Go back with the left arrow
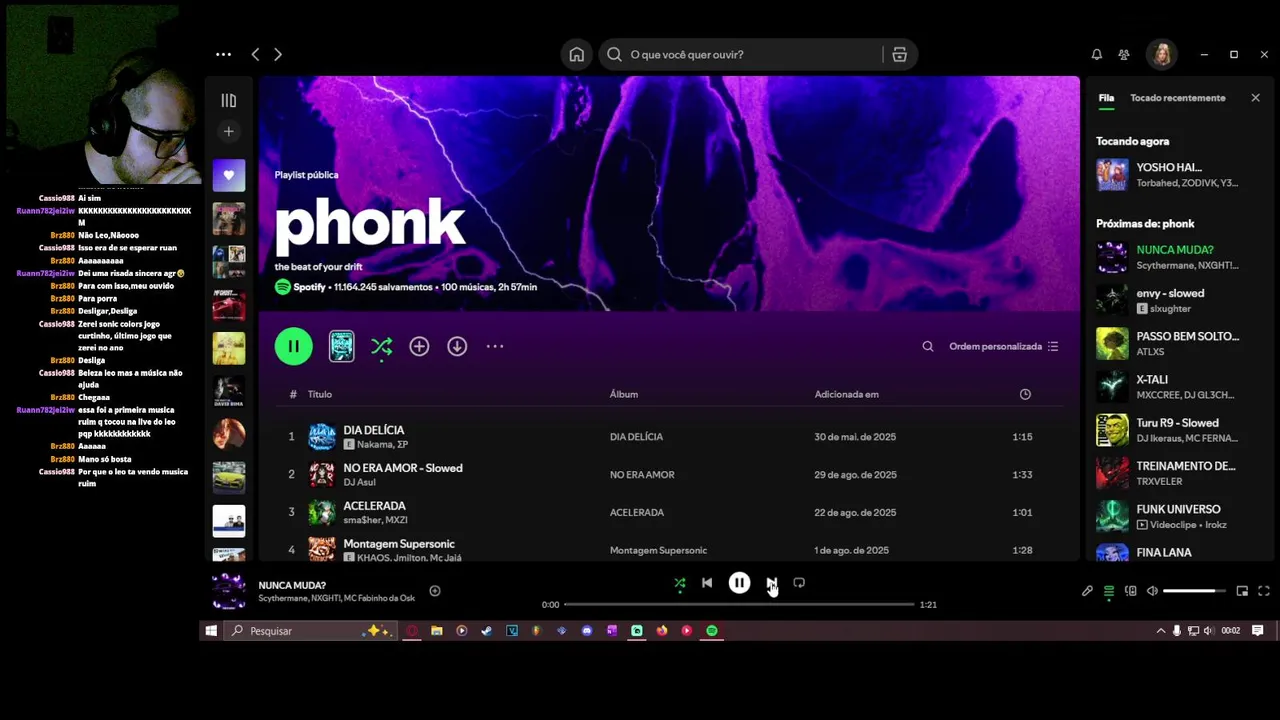Image resolution: width=1280 pixels, height=720 pixels. click(255, 54)
